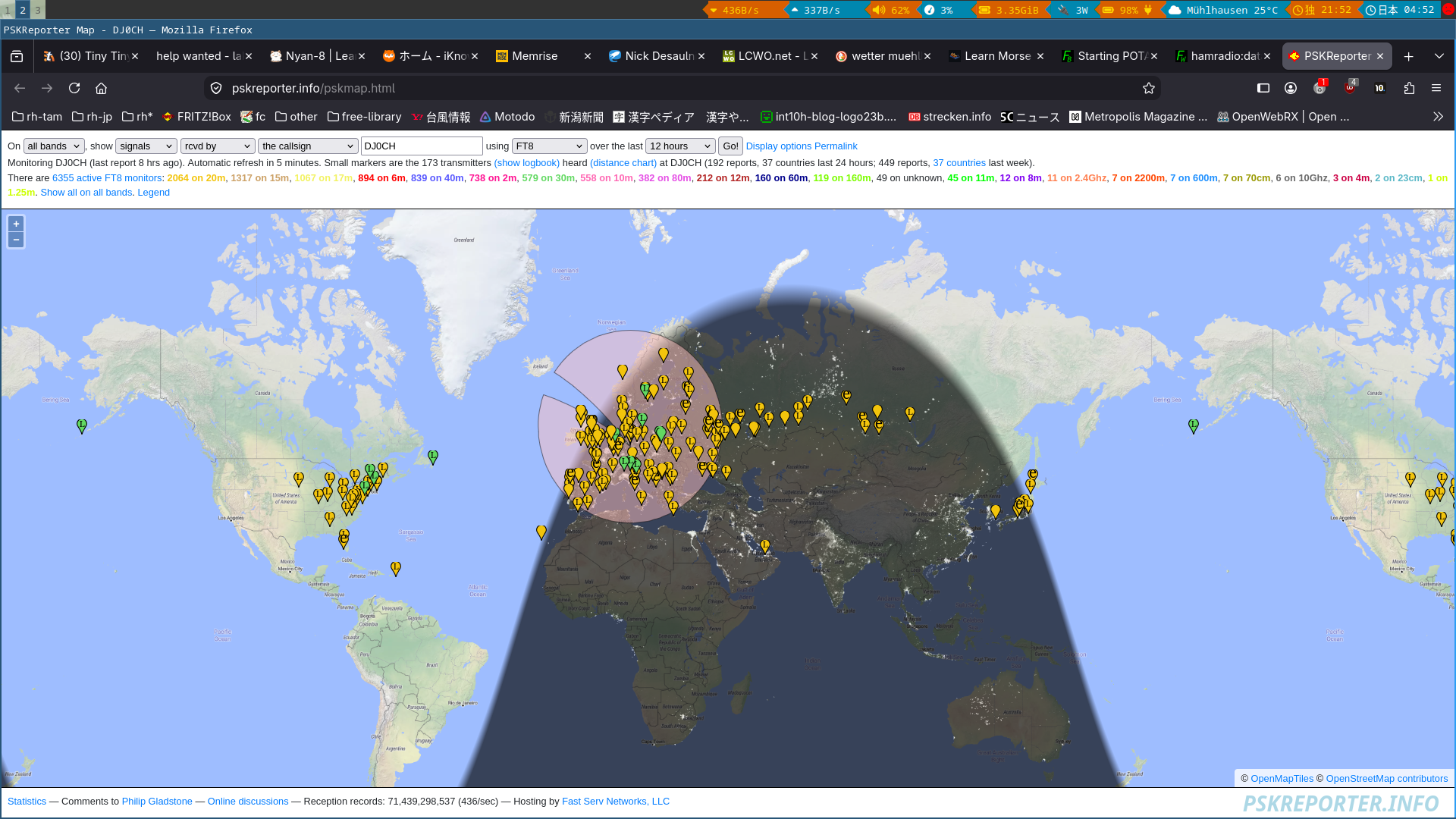Switch to the Learn Morse tab
This screenshot has width=1456, height=819.
pyautogui.click(x=996, y=56)
